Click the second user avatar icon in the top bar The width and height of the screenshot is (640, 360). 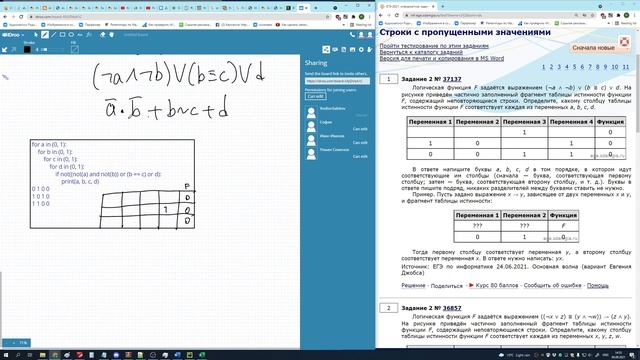(370, 35)
